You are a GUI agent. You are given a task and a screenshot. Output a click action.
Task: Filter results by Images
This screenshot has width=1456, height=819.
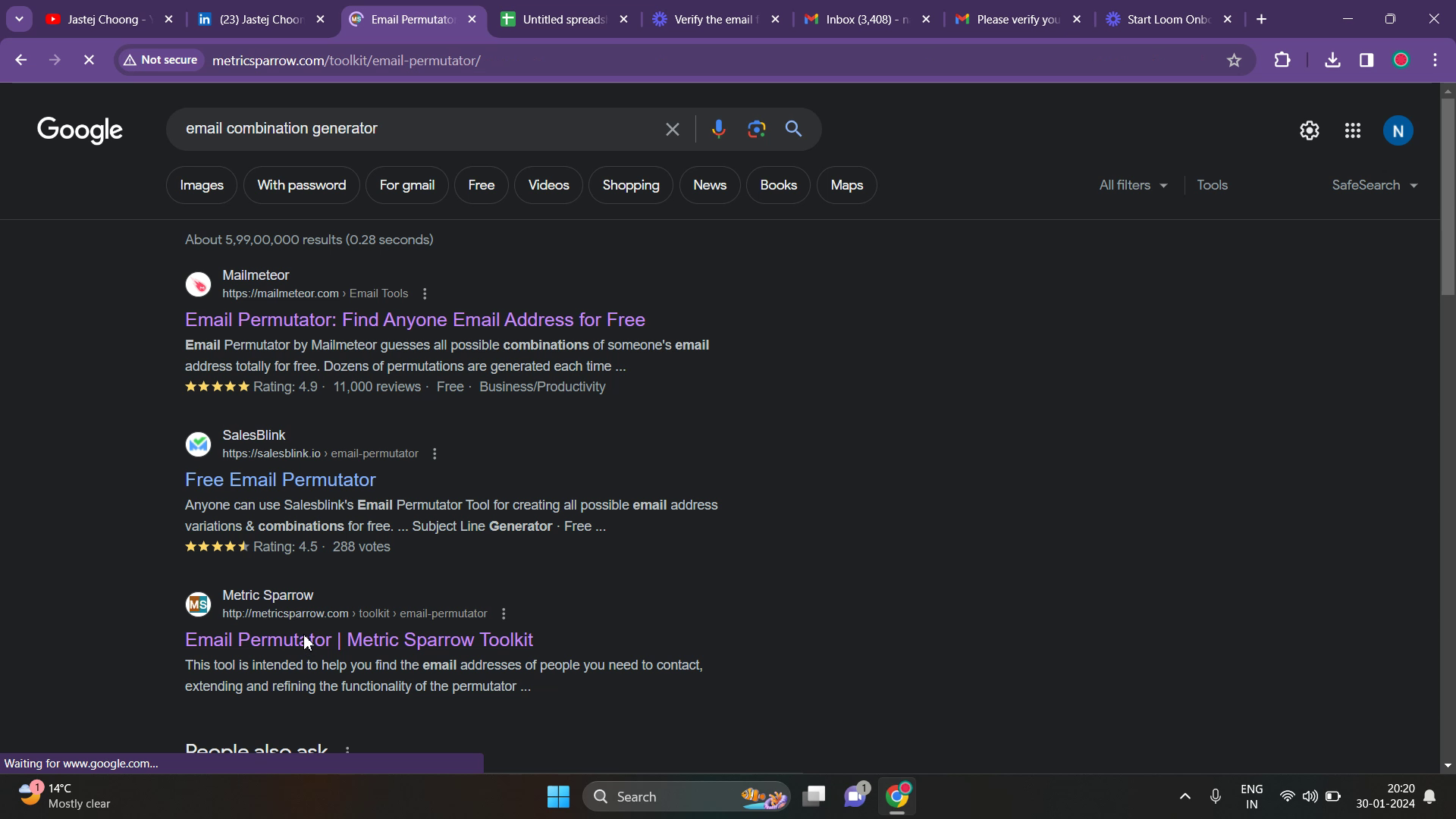coord(202,185)
